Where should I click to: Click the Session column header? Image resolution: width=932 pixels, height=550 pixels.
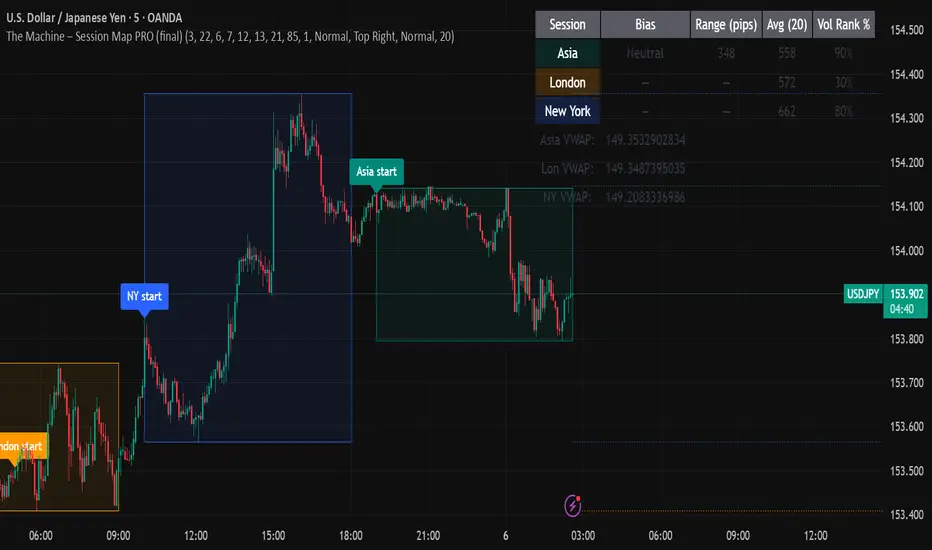(x=568, y=24)
